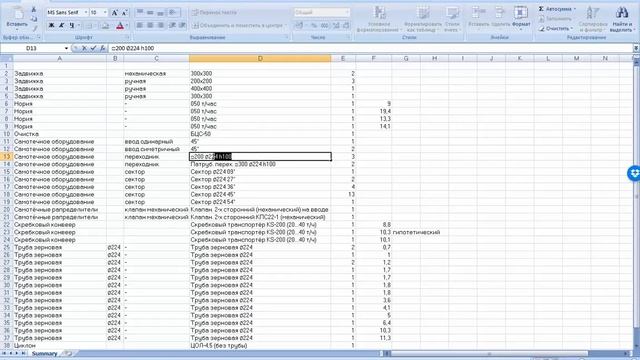Click AutoSum (Автосумма) button
The width and height of the screenshot is (640, 360).
[557, 9]
